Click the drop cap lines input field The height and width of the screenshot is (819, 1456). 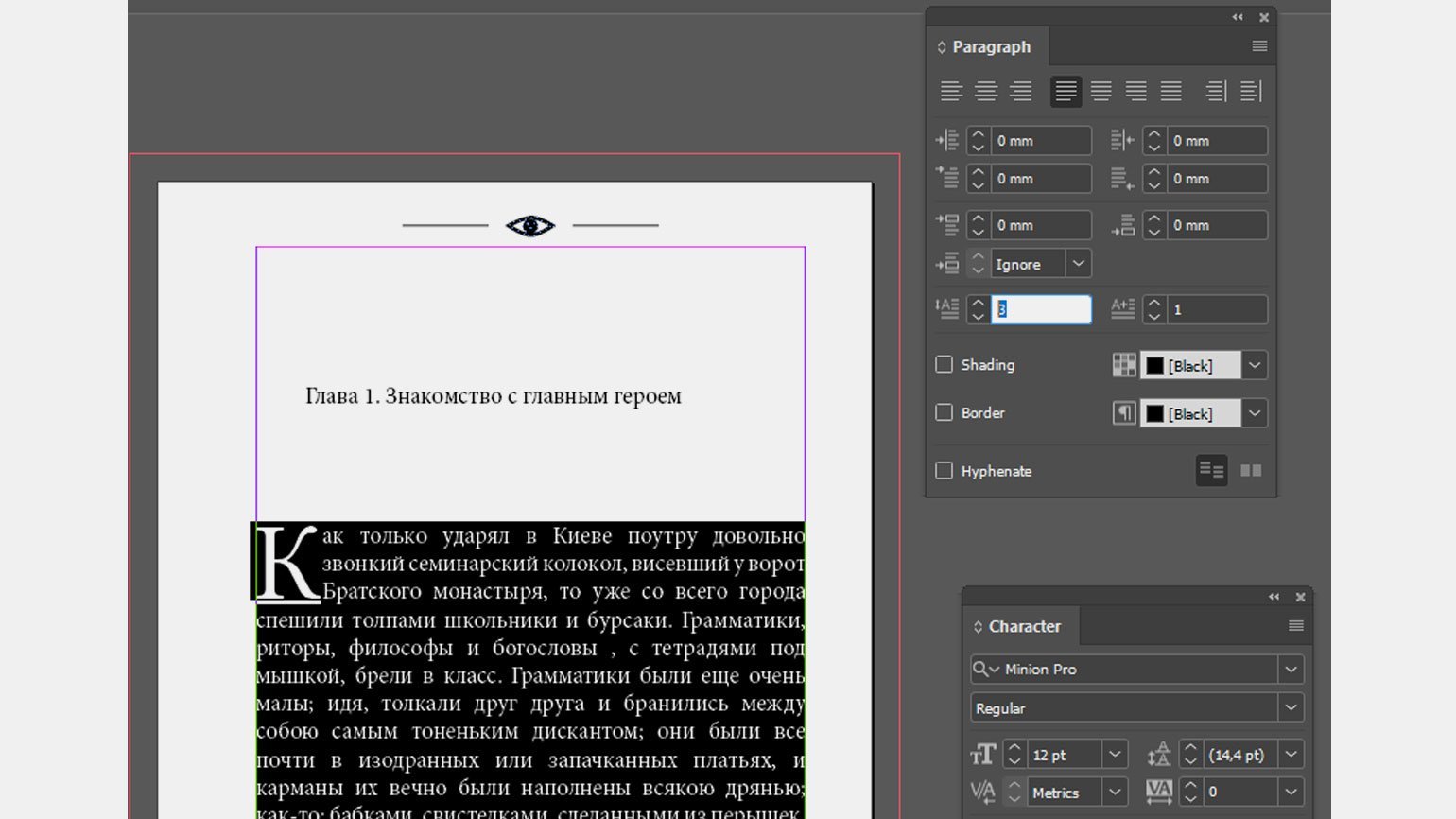[x=1040, y=310]
